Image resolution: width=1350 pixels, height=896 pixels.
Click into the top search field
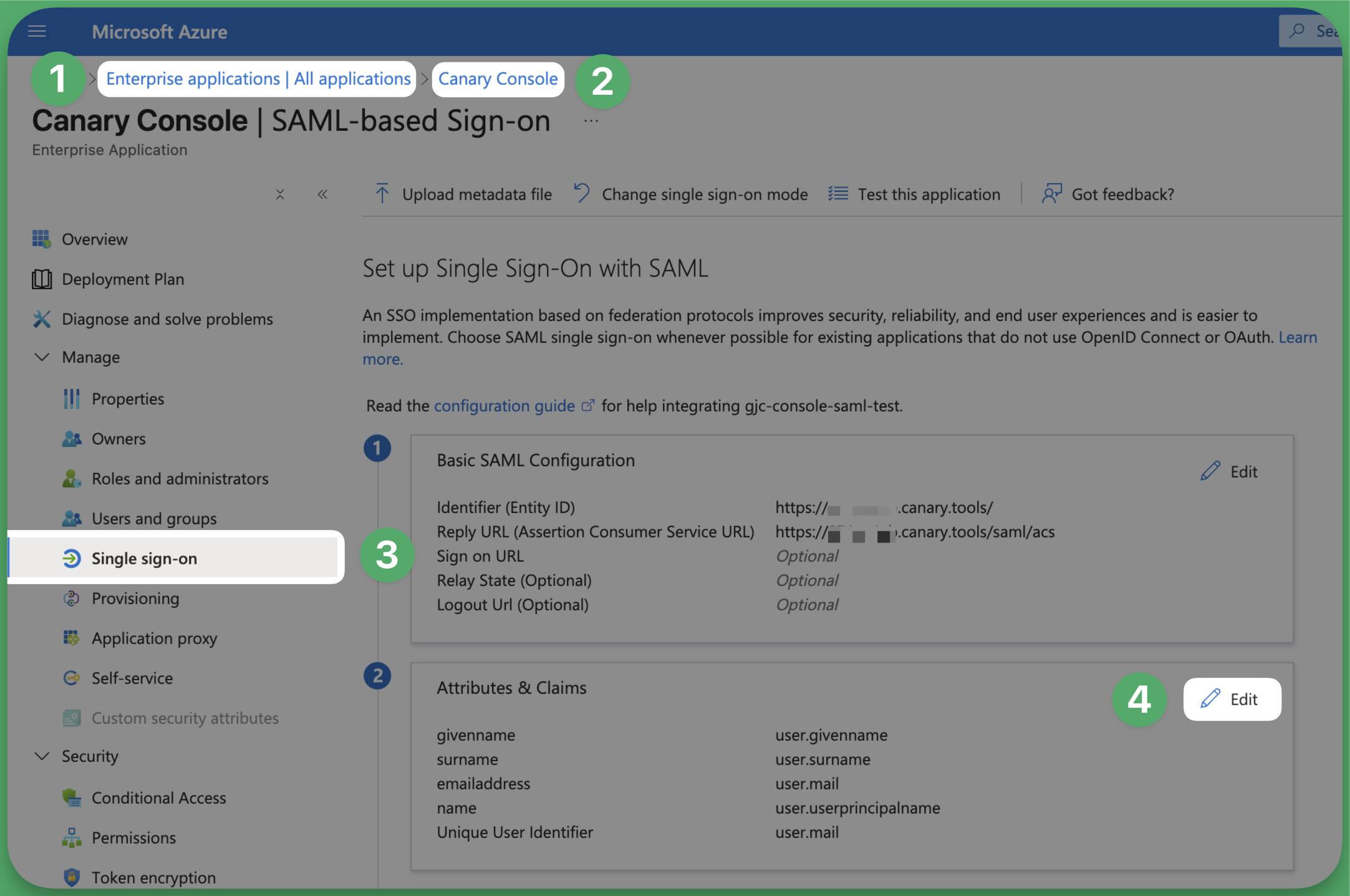point(1309,31)
